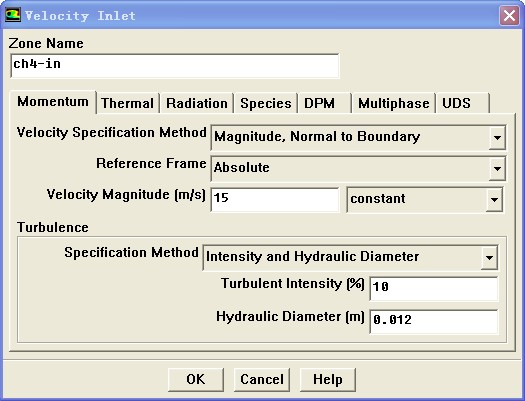Click the Fluent application icon in title bar

click(x=13, y=15)
